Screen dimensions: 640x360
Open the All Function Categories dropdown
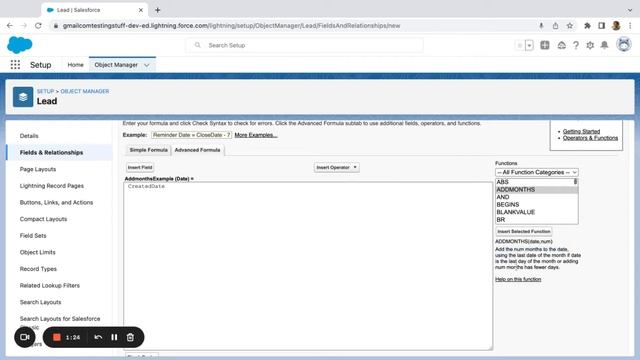[536, 172]
